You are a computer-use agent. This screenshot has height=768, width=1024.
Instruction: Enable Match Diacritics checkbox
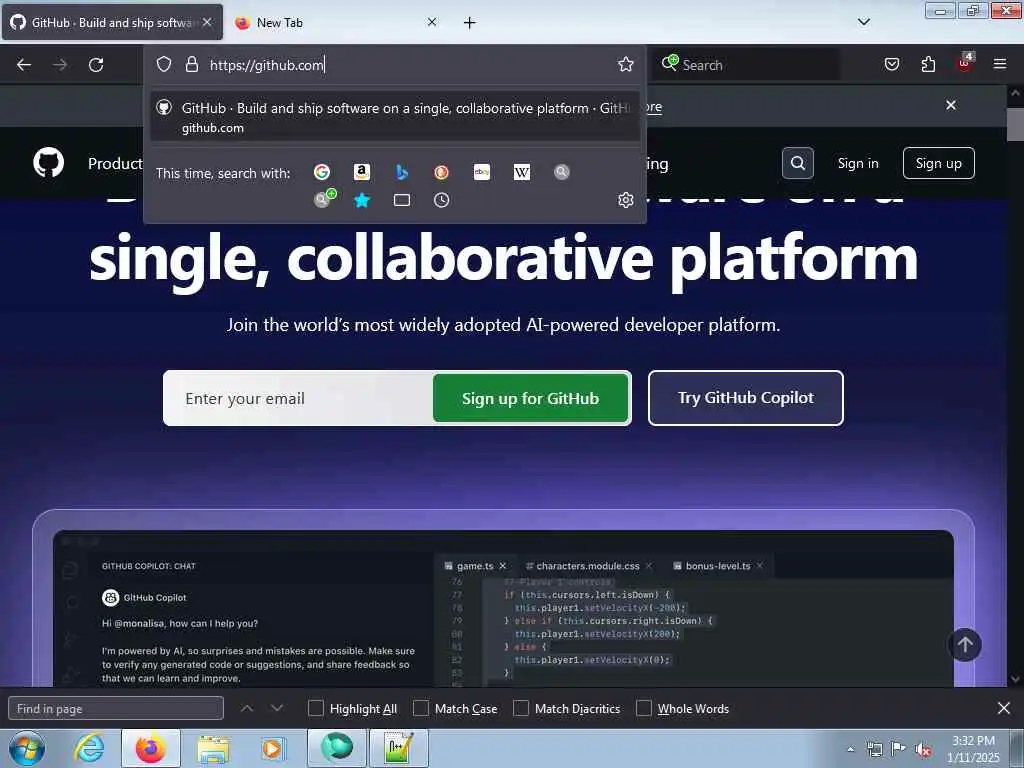pyautogui.click(x=521, y=709)
